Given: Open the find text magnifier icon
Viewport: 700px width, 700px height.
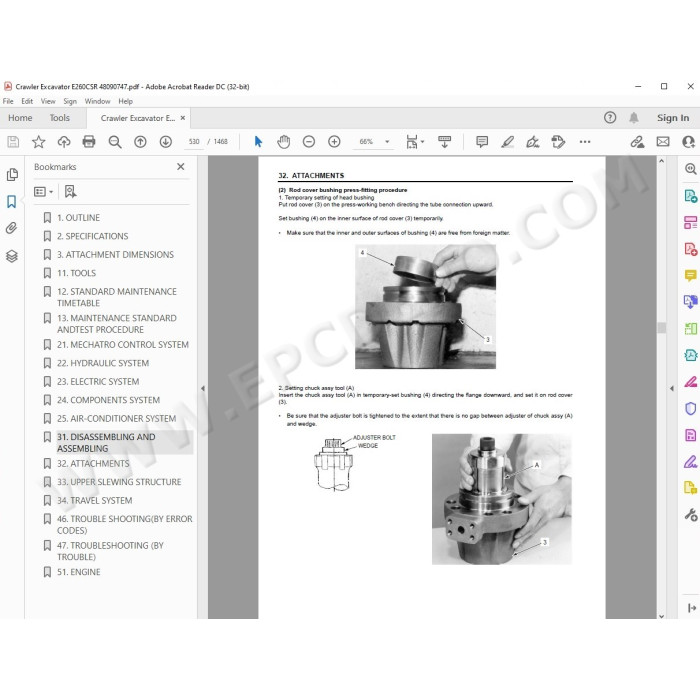Looking at the screenshot, I should point(115,142).
